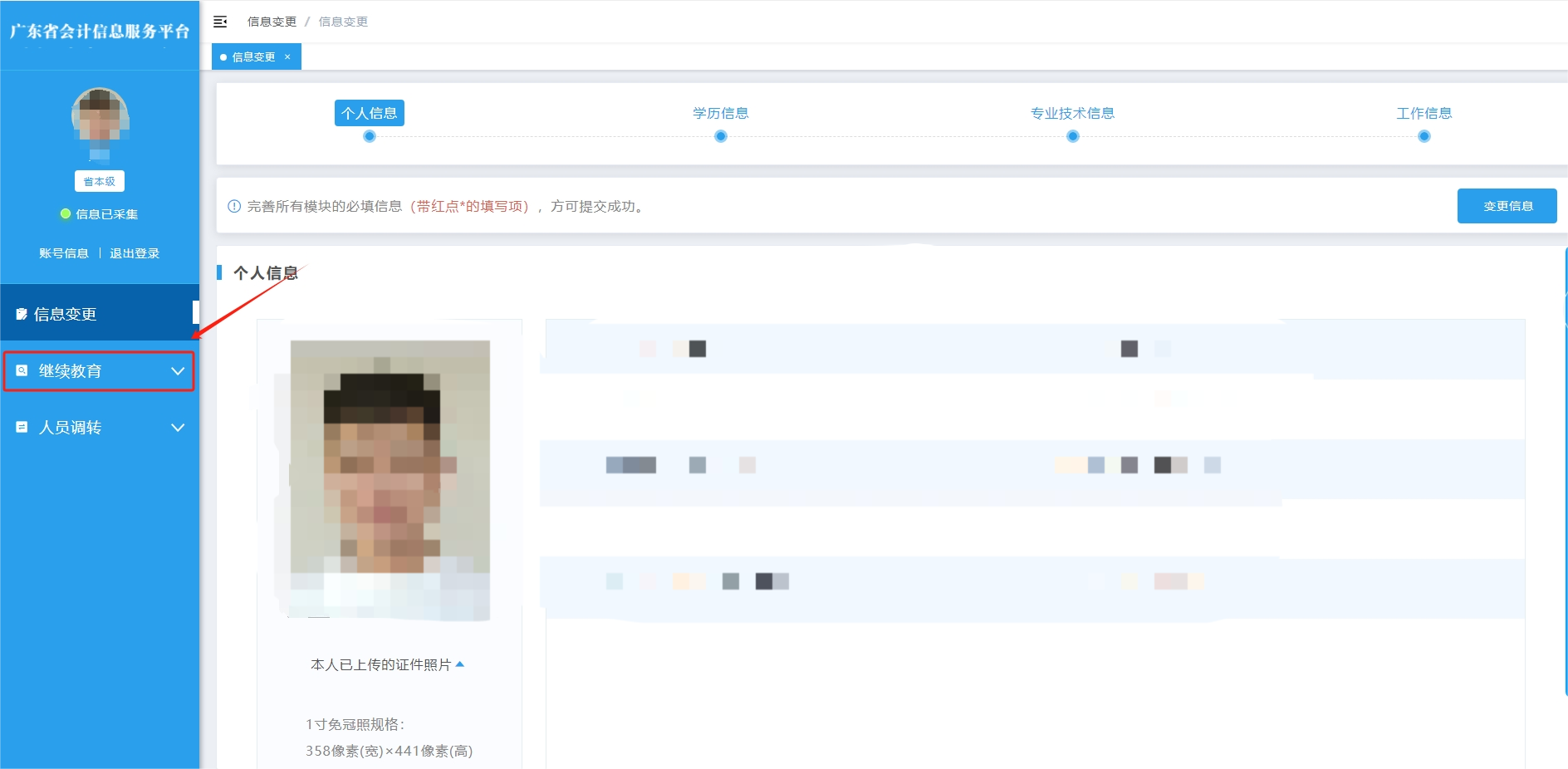This screenshot has height=769, width=1568.
Task: Switch to the 学历信息 step
Action: coord(721,113)
